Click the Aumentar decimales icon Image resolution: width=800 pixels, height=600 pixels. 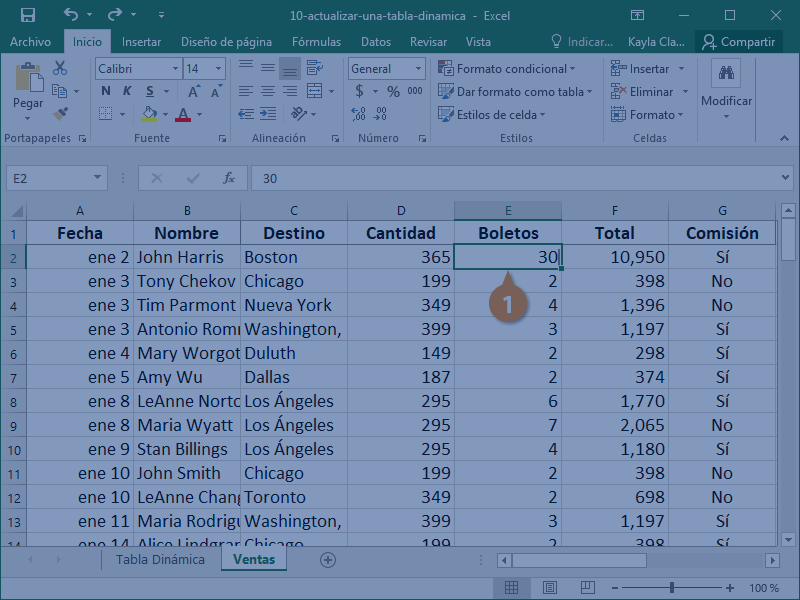click(358, 113)
